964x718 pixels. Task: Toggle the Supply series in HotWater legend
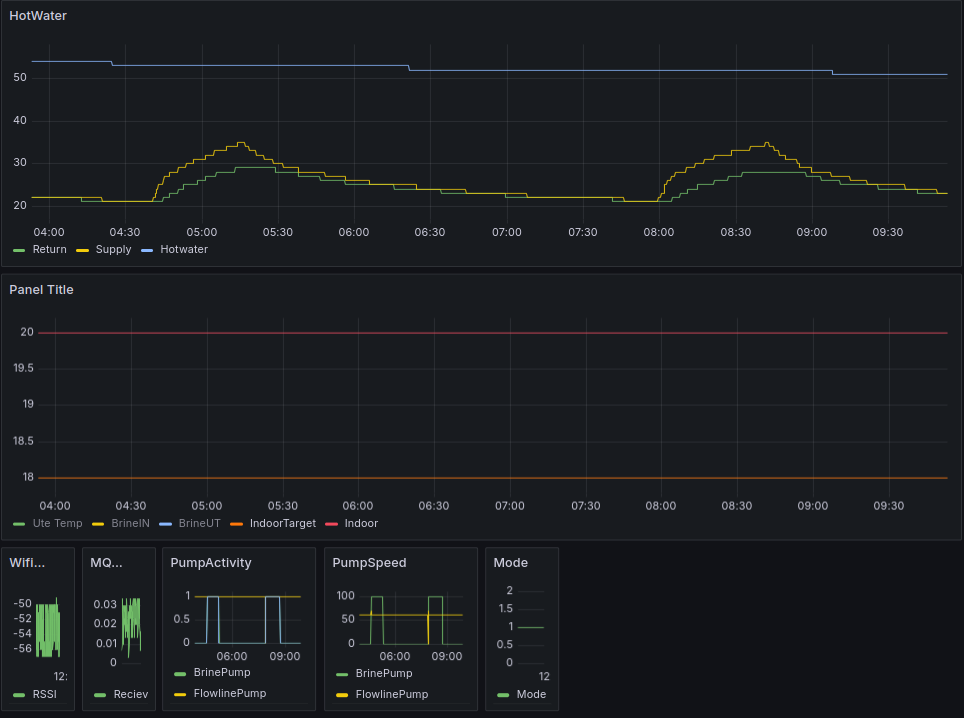pyautogui.click(x=113, y=250)
